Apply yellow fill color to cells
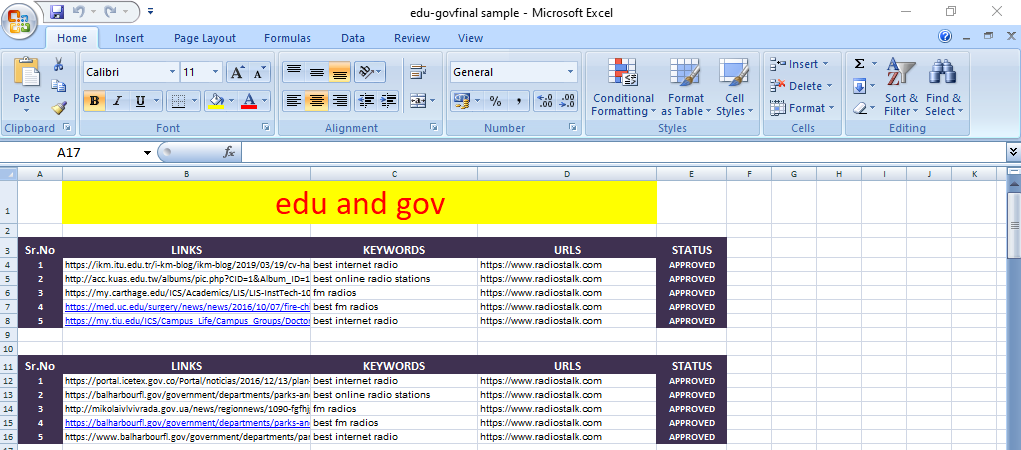Image resolution: width=1021 pixels, height=450 pixels. [215, 101]
